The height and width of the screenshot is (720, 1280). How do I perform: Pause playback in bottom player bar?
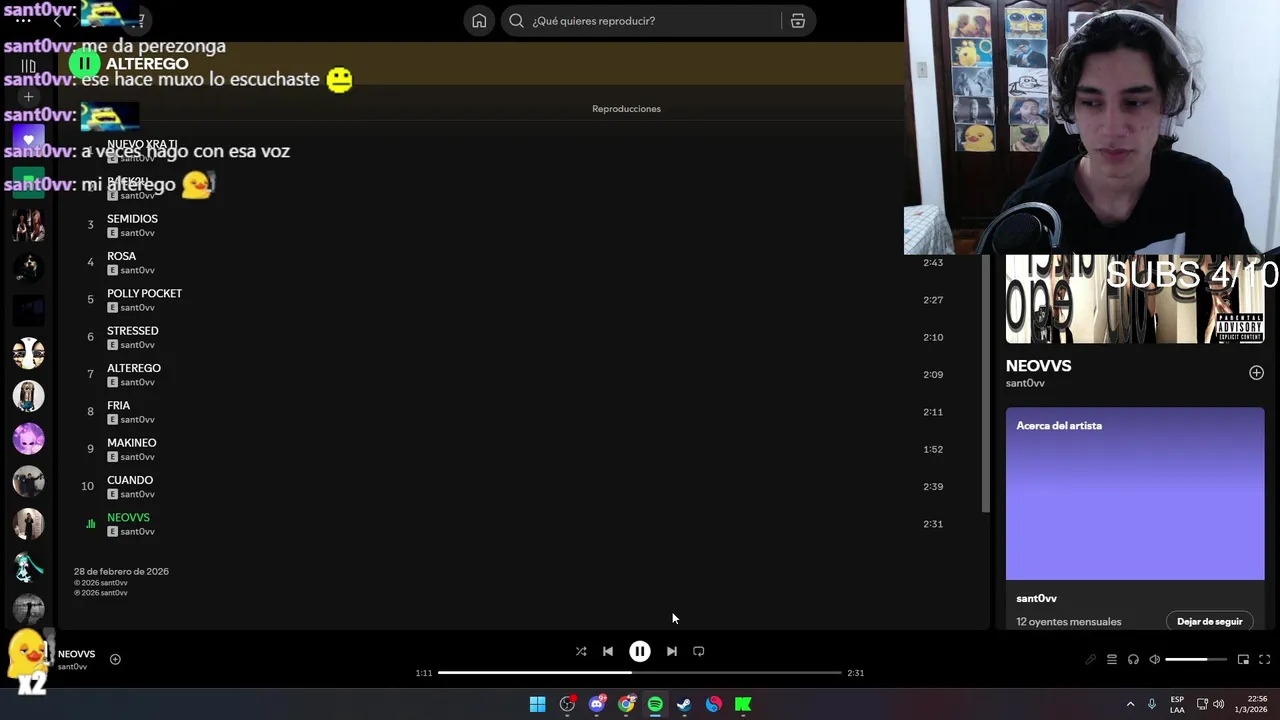(640, 651)
